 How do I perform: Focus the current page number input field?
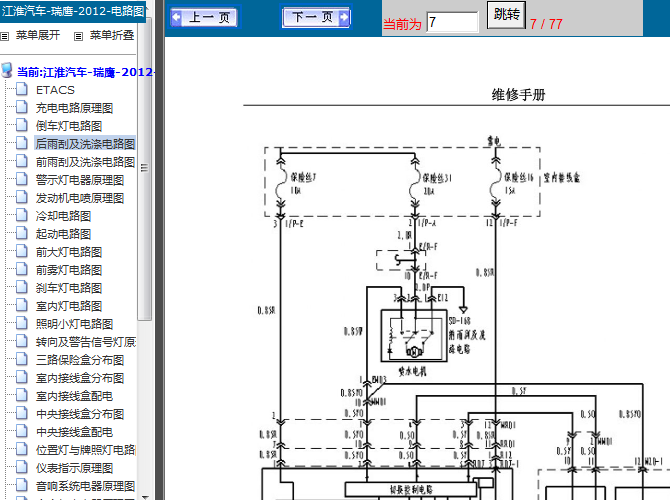pos(453,22)
